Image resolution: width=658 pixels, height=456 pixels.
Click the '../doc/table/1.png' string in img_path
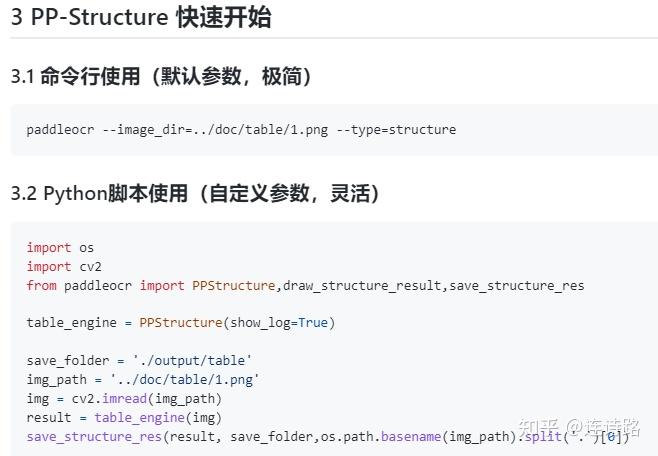pyautogui.click(x=185, y=379)
